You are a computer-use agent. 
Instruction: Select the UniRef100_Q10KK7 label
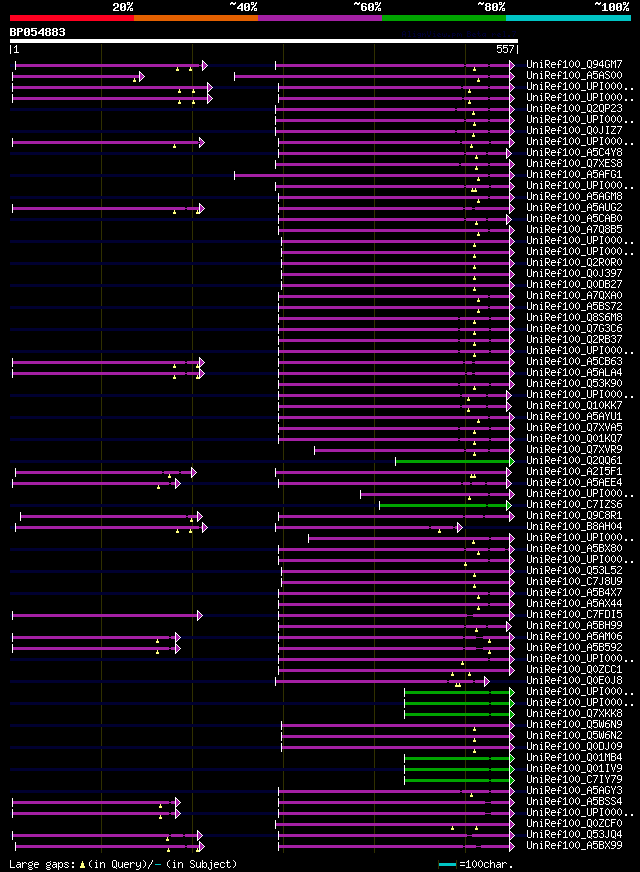tap(574, 405)
